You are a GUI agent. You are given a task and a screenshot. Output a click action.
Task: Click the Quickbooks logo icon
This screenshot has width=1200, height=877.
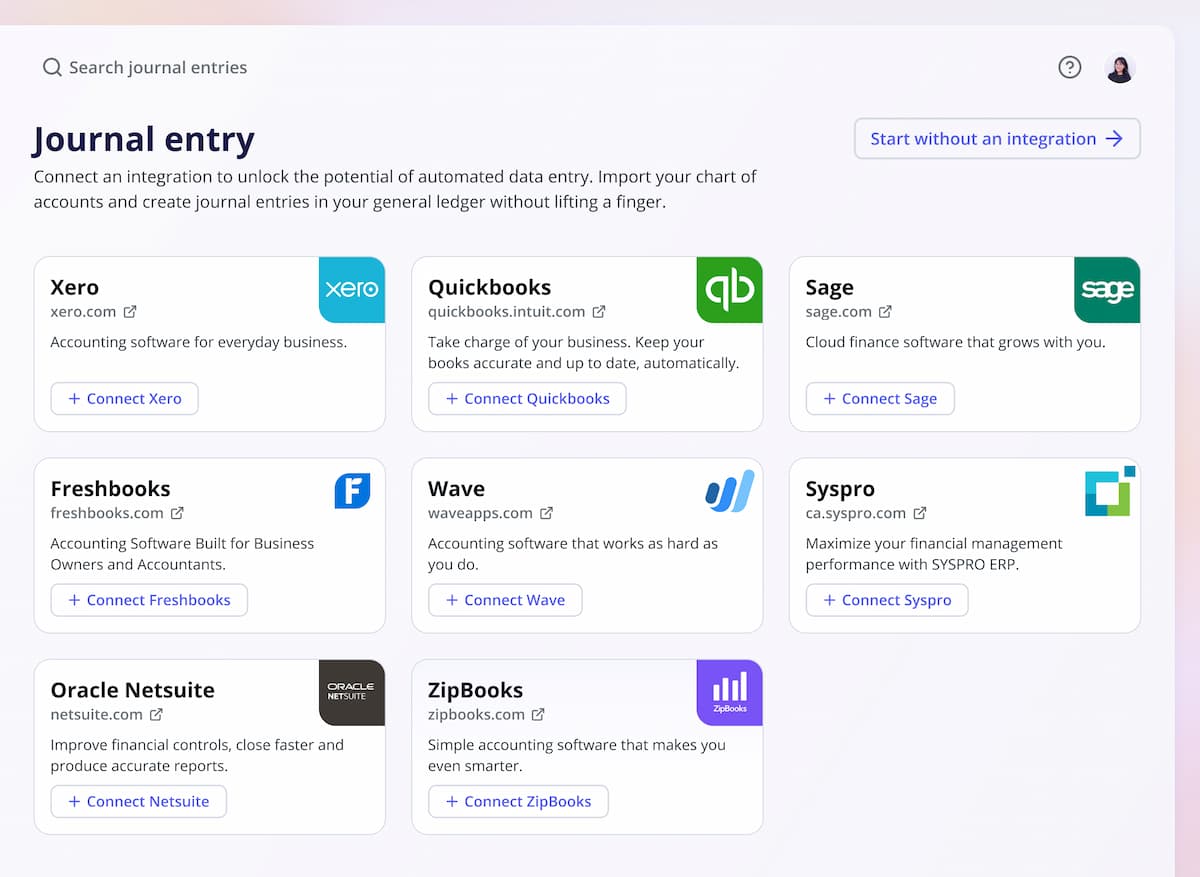click(x=729, y=290)
